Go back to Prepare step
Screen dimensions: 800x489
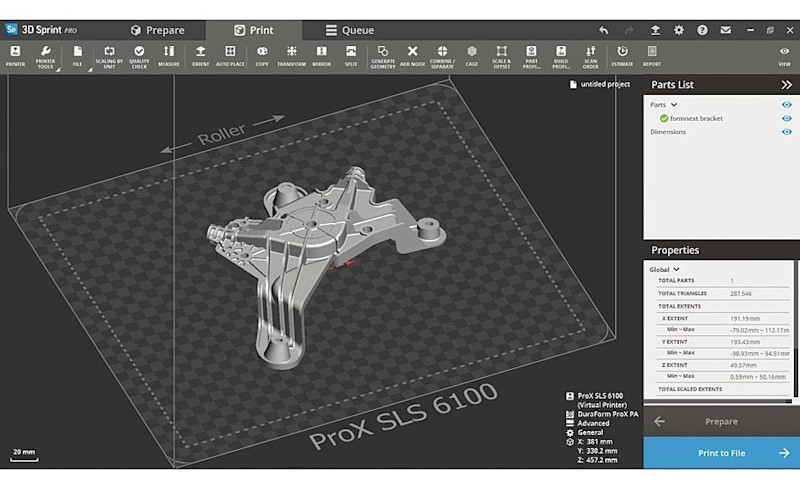pos(721,422)
